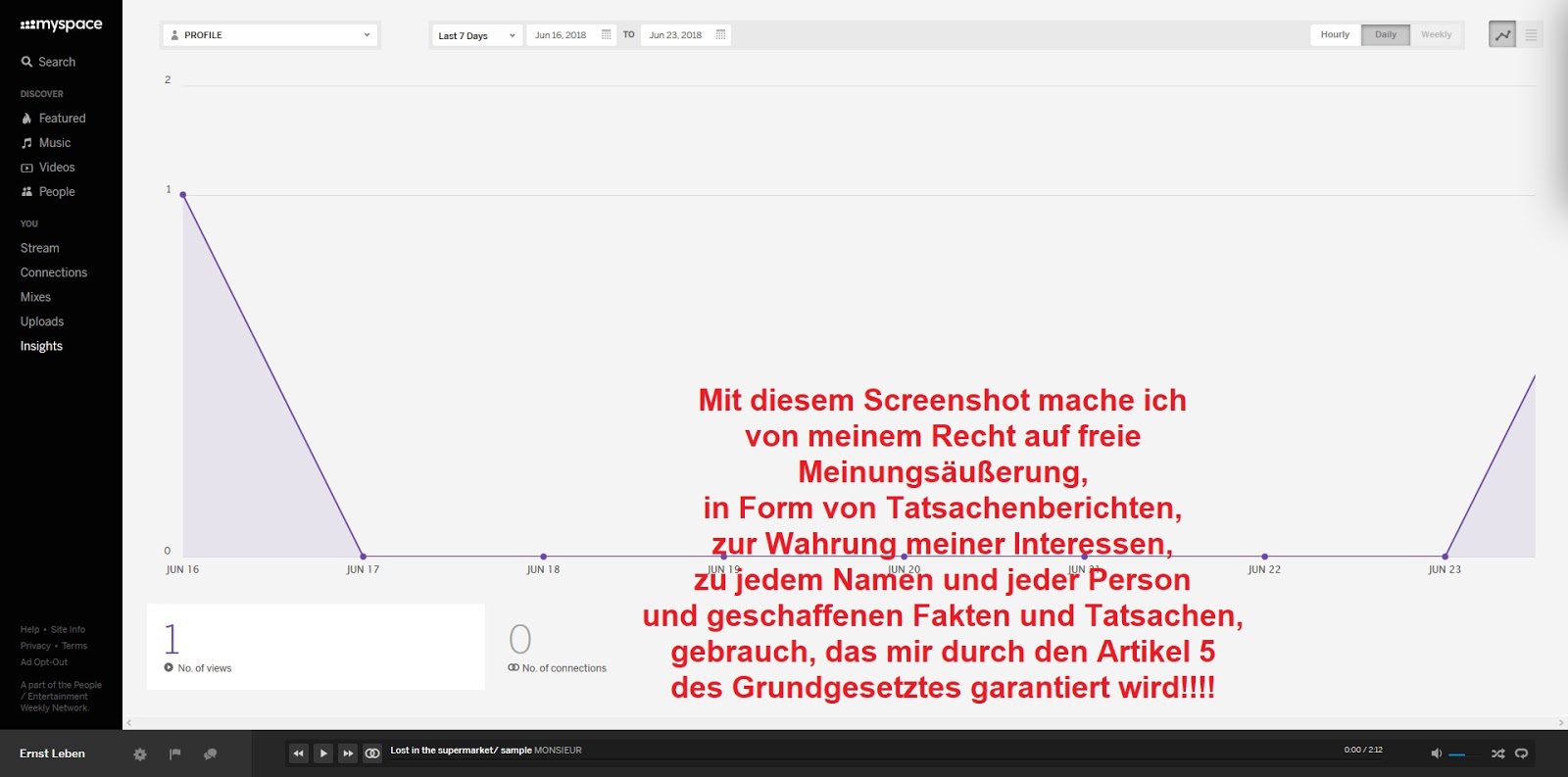Click the JUN 23 data point
1568x777 pixels.
(x=1445, y=557)
